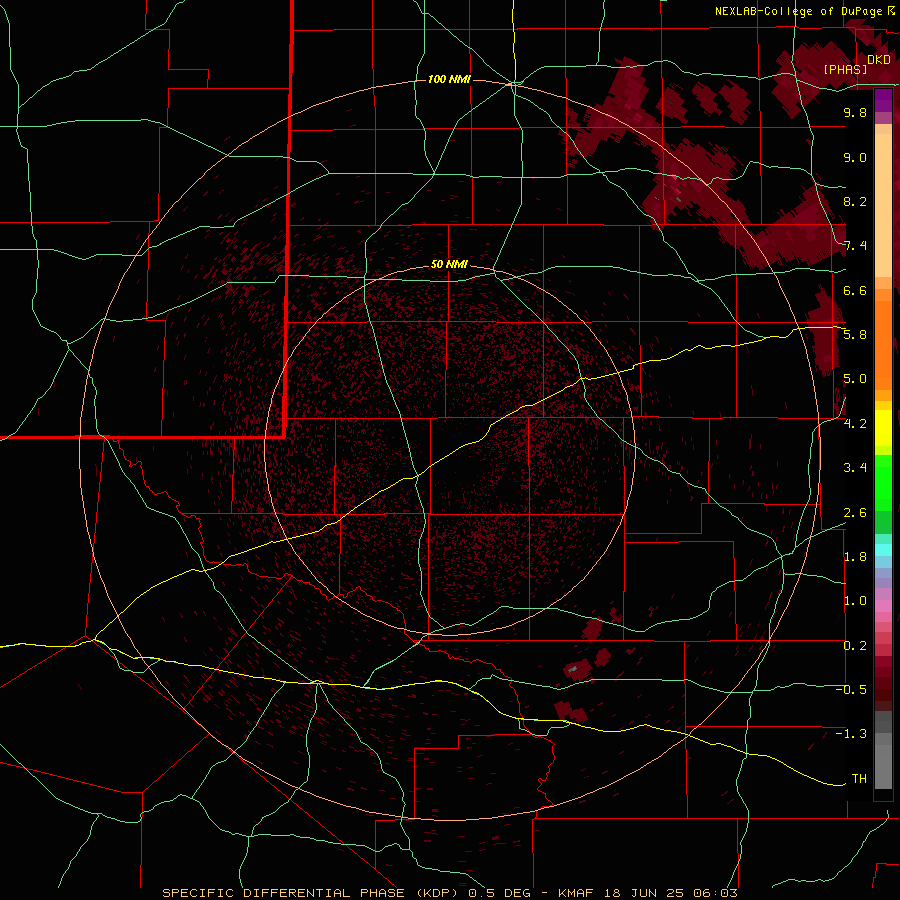Click the 2.6 scale value
This screenshot has height=900, width=900.
click(855, 513)
